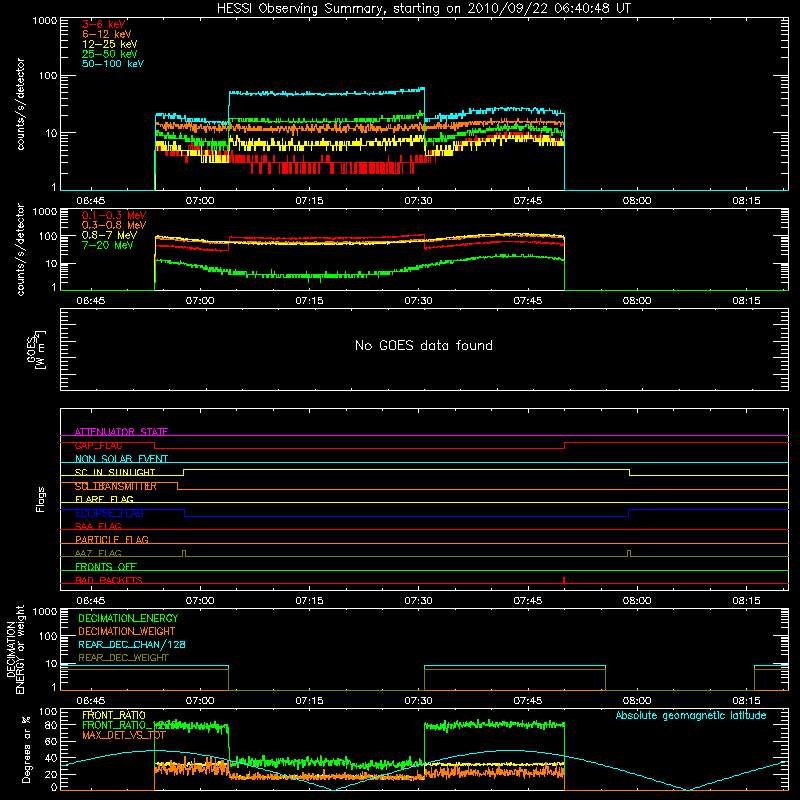Select the 3-6 keV legend label

coord(104,24)
